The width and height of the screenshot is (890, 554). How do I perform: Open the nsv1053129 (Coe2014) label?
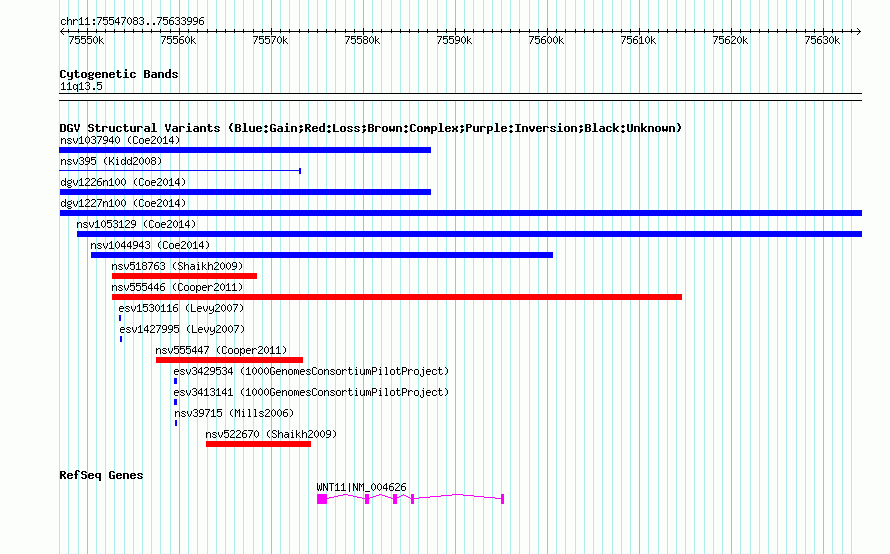136,224
